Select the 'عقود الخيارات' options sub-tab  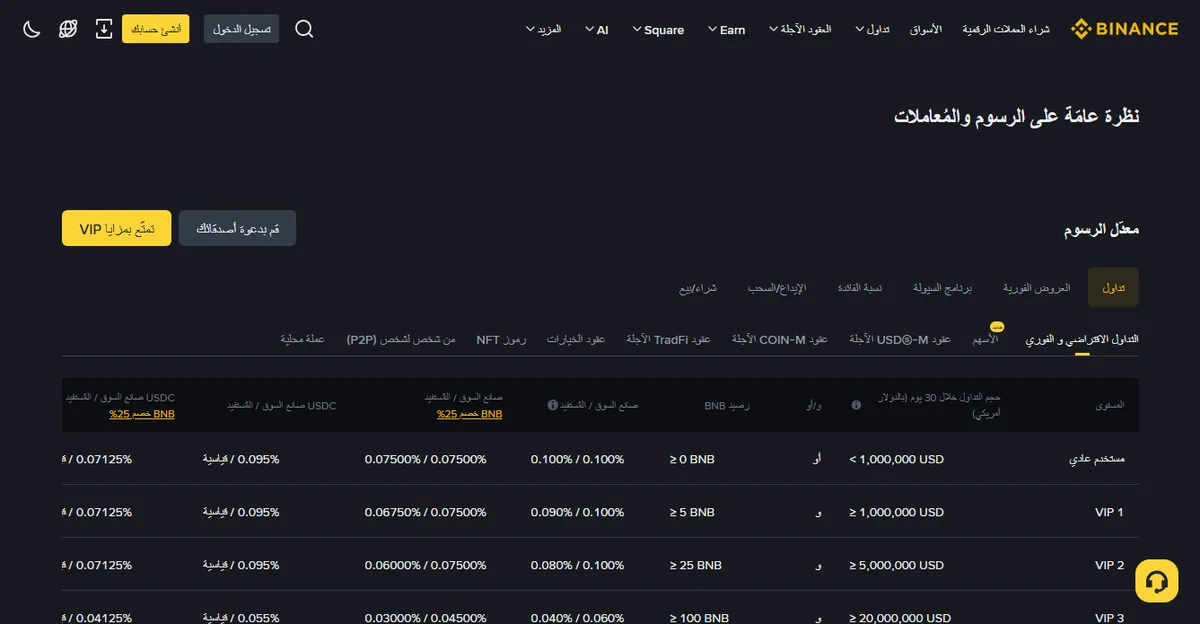[x=576, y=340]
